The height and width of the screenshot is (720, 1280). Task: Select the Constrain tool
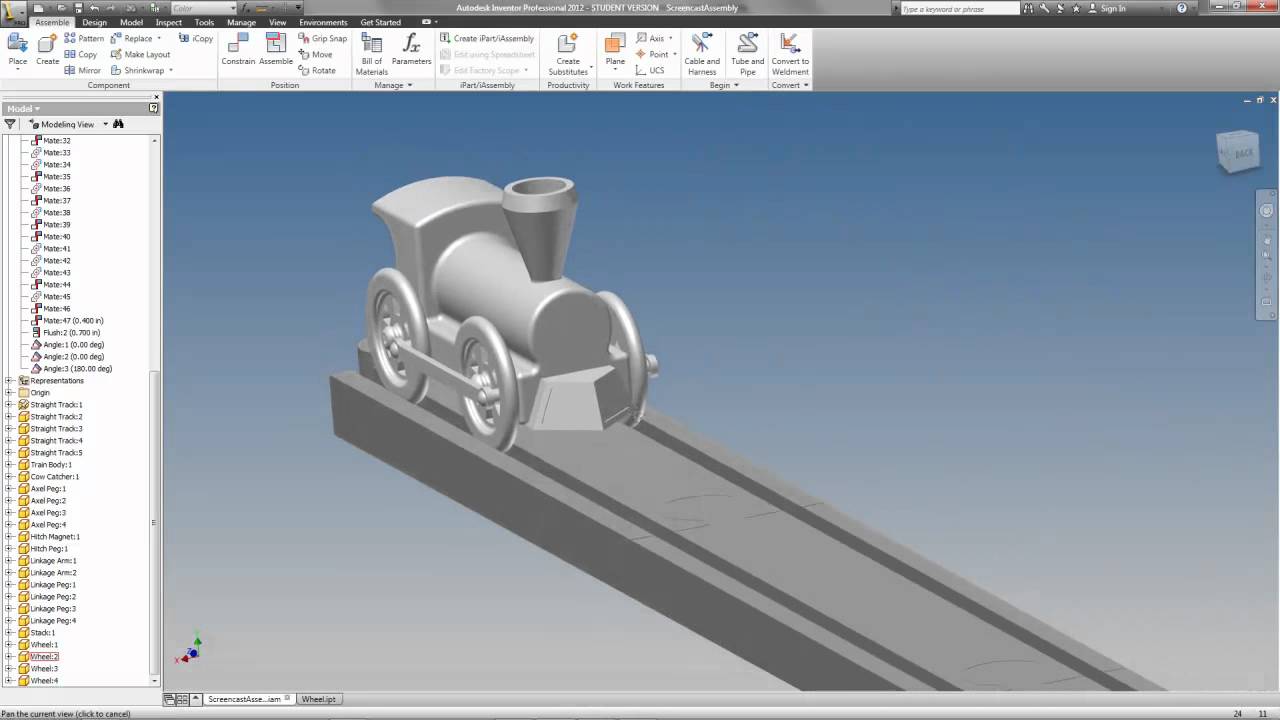tap(238, 50)
